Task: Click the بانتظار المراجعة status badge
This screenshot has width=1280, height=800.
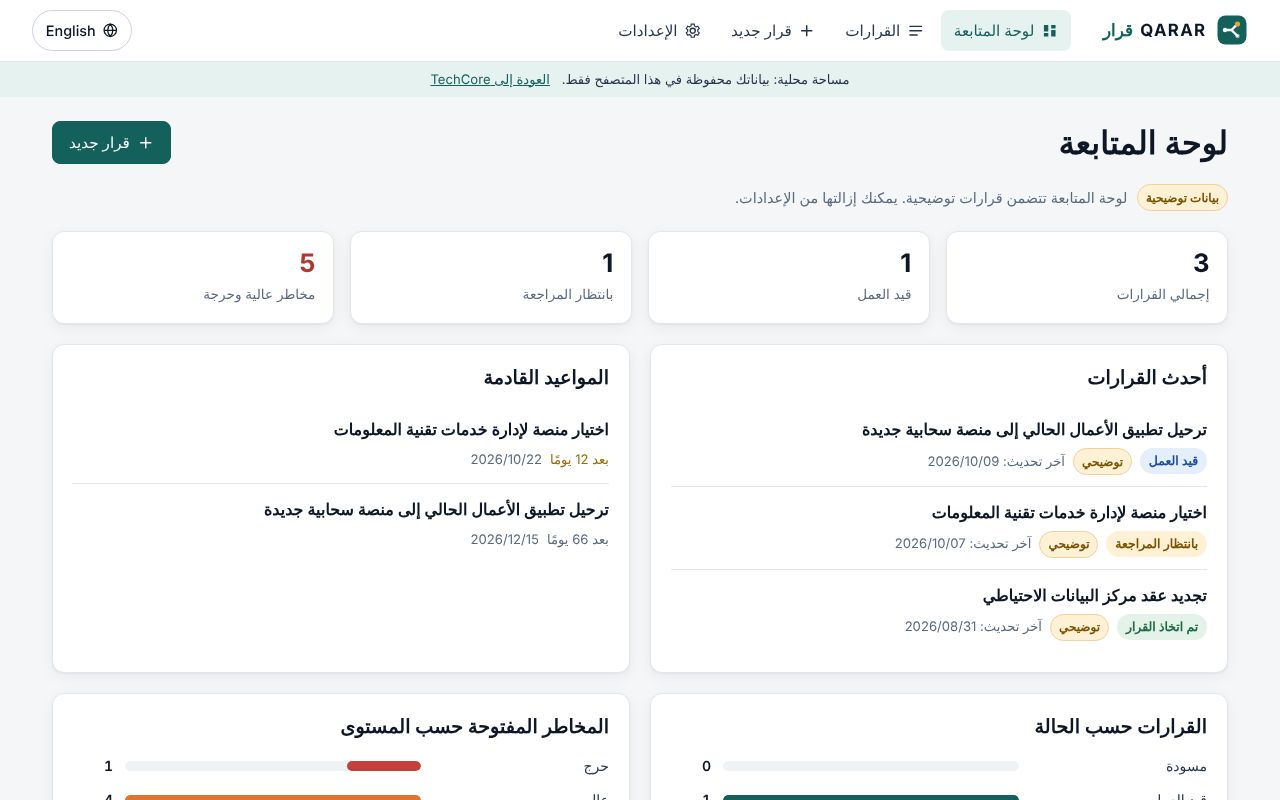Action: click(x=1156, y=544)
